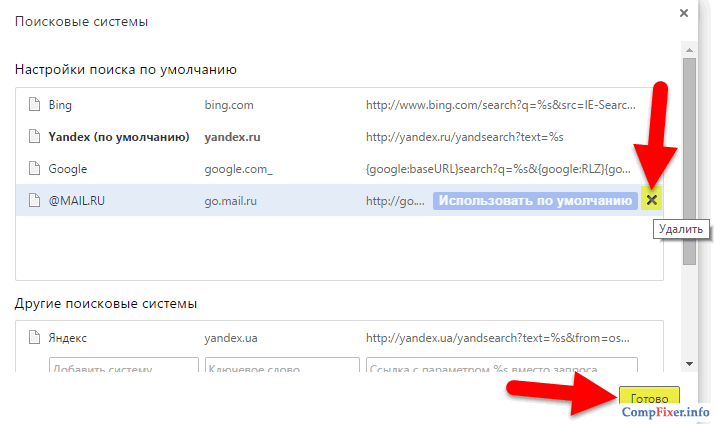Select the Яндекс engine name
Viewport: 716px width, 424px height.
[x=68, y=338]
